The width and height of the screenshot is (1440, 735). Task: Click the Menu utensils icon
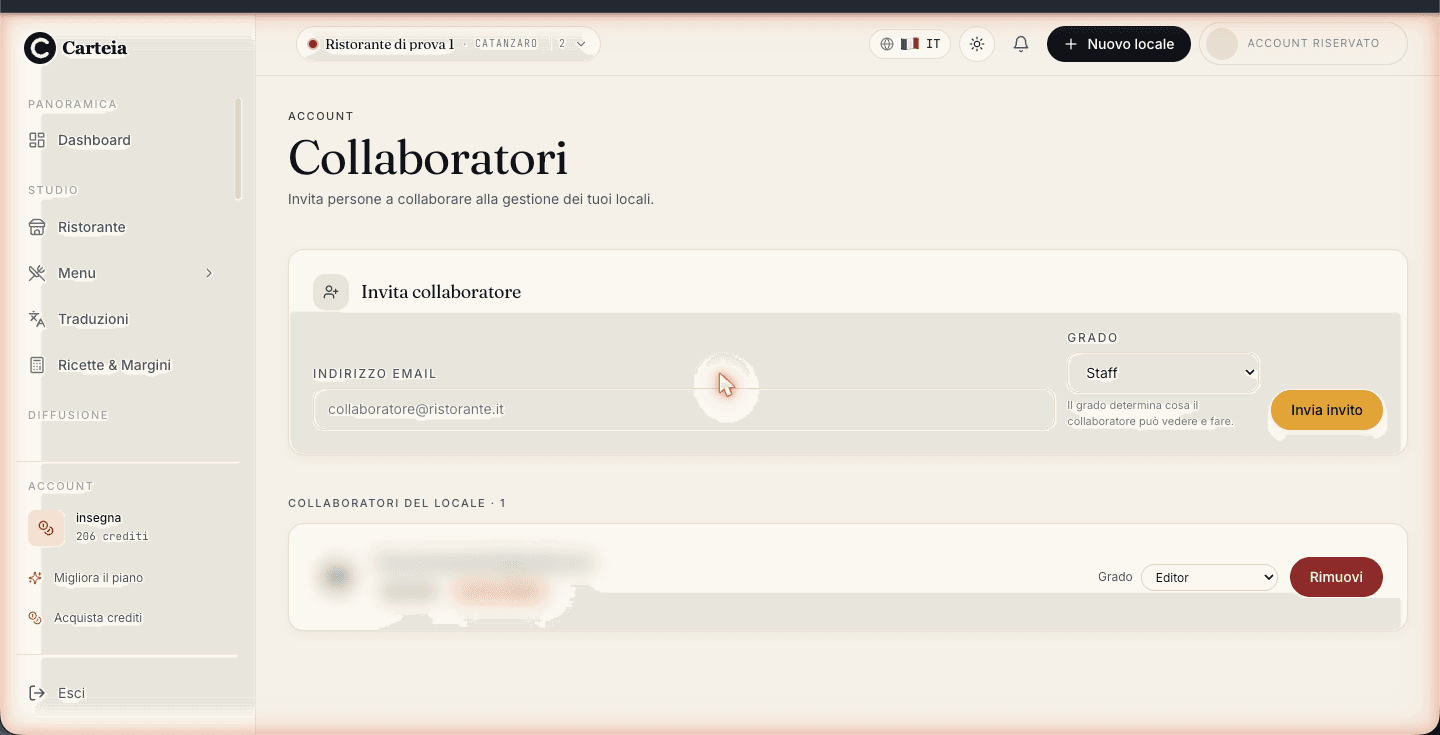click(37, 273)
